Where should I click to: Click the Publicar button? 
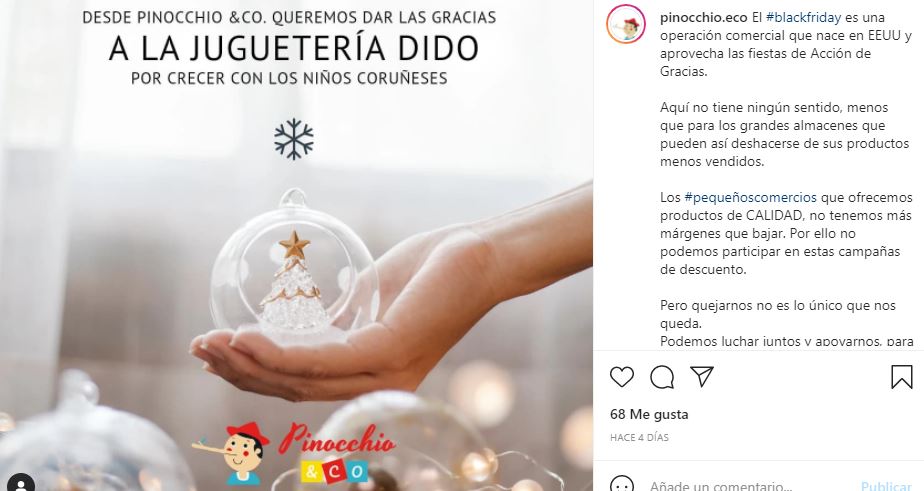pos(886,486)
